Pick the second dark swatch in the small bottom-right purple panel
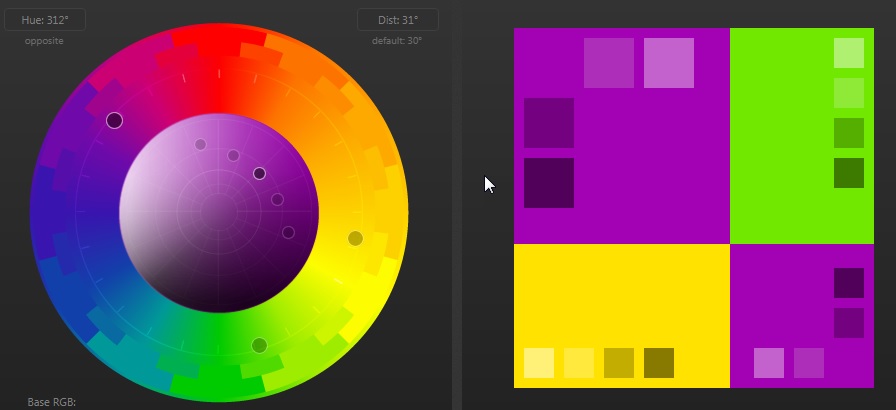 849,323
